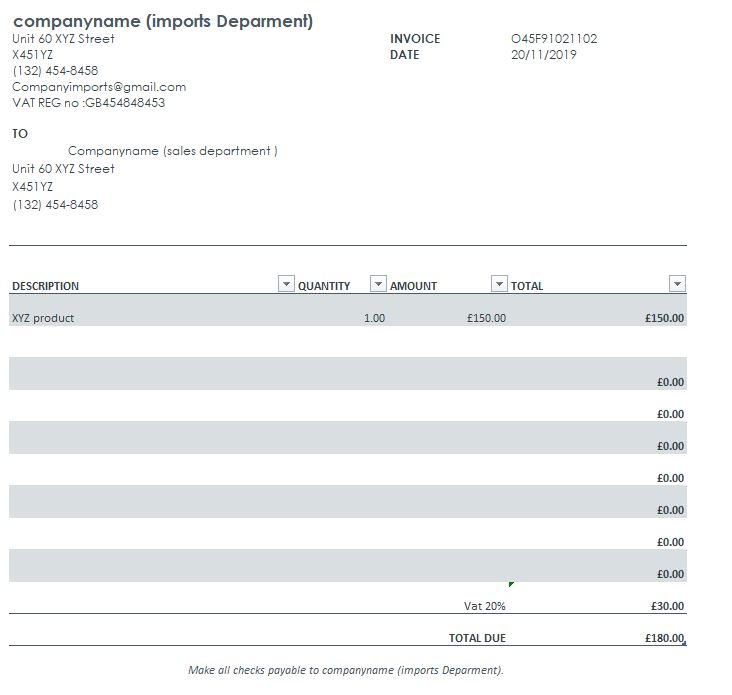Screen dimensions: 732x695
Task: Click the TOTAL DUE label
Action: click(x=477, y=638)
